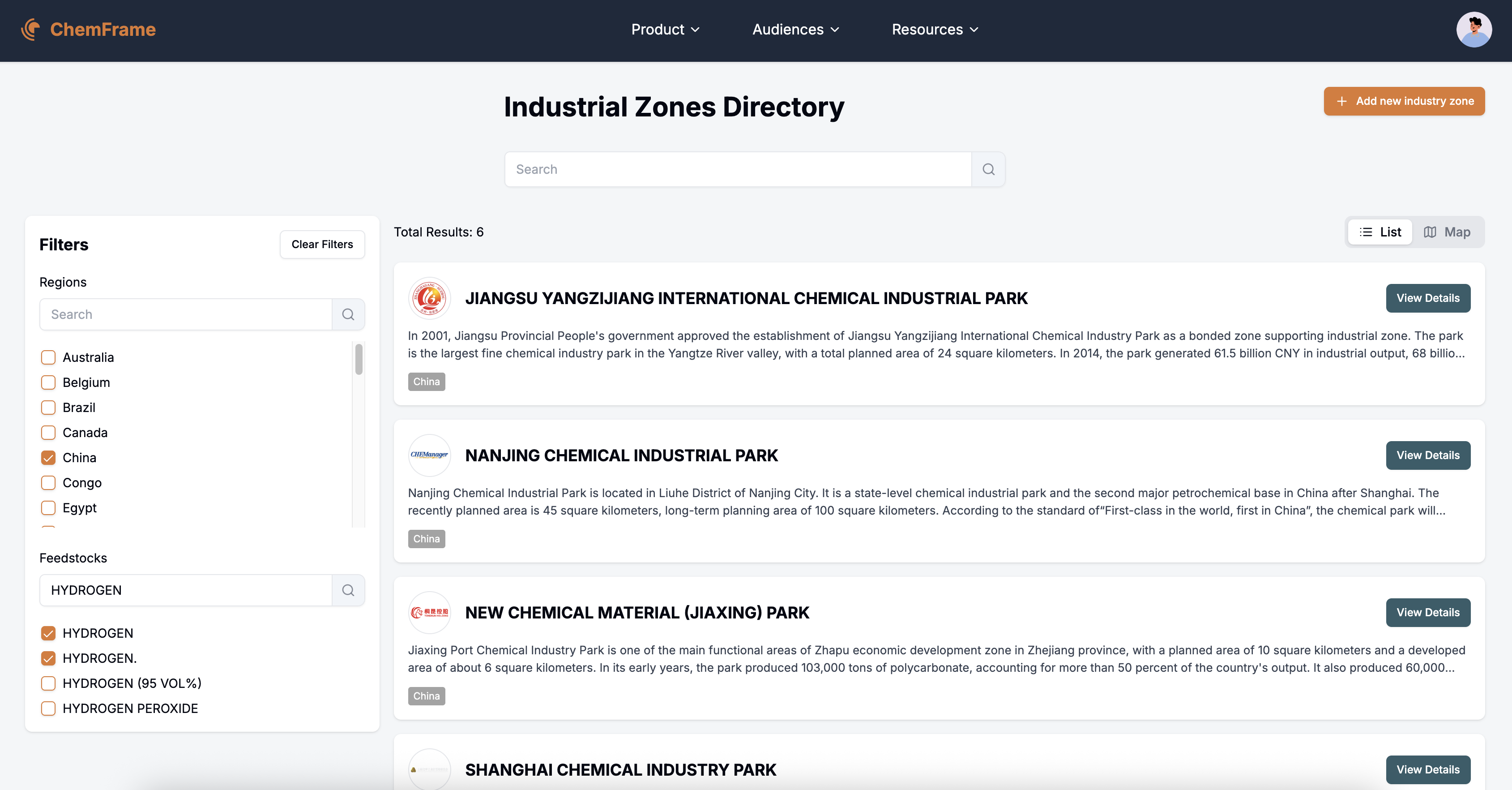Viewport: 1512px width, 790px height.
Task: Open Jiangsu Yangzijiang International Chemical Industrial Park title
Action: tap(746, 298)
